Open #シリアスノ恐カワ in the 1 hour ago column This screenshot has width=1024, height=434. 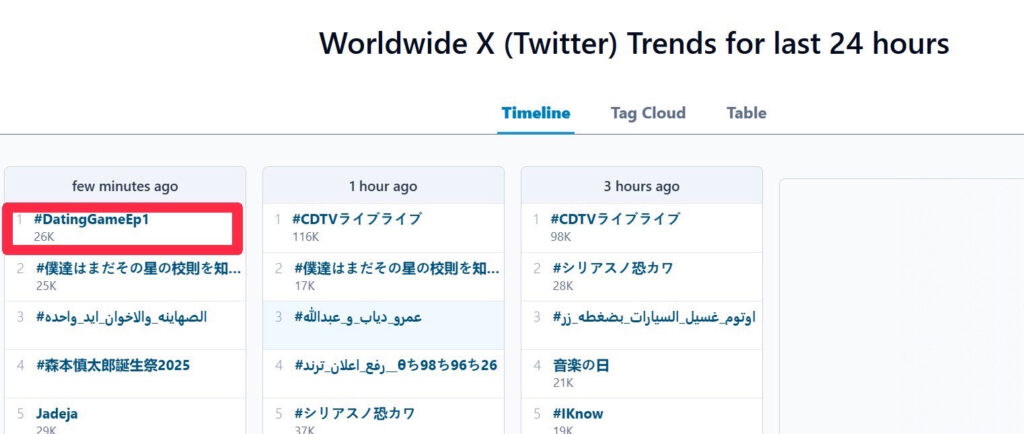pos(354,413)
